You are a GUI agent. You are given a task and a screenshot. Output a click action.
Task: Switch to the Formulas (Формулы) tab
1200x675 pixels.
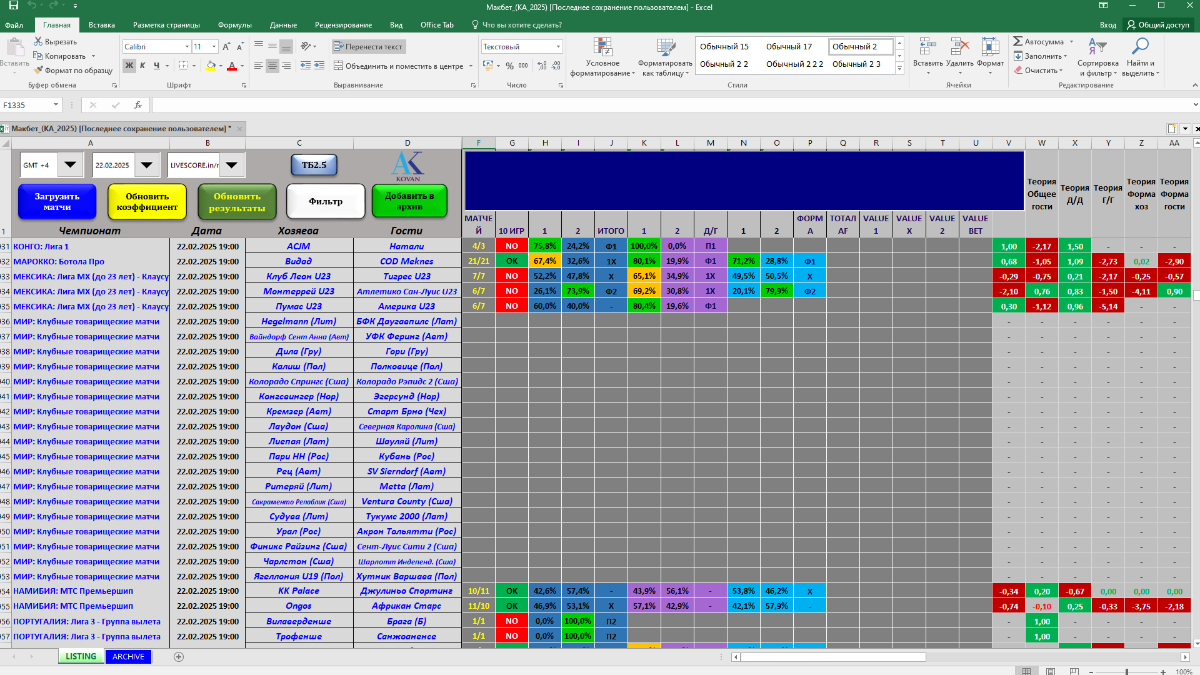pos(235,24)
